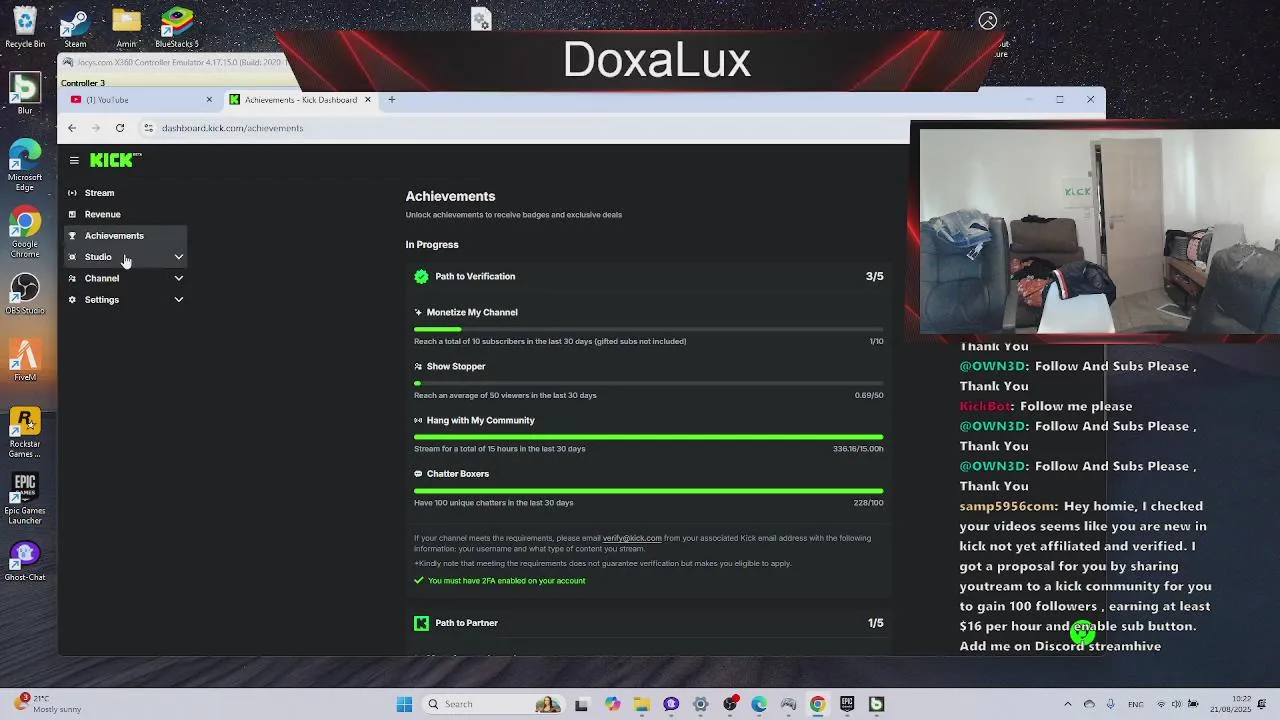This screenshot has width=1280, height=720.
Task: Open the Windows Start menu
Action: [x=404, y=704]
